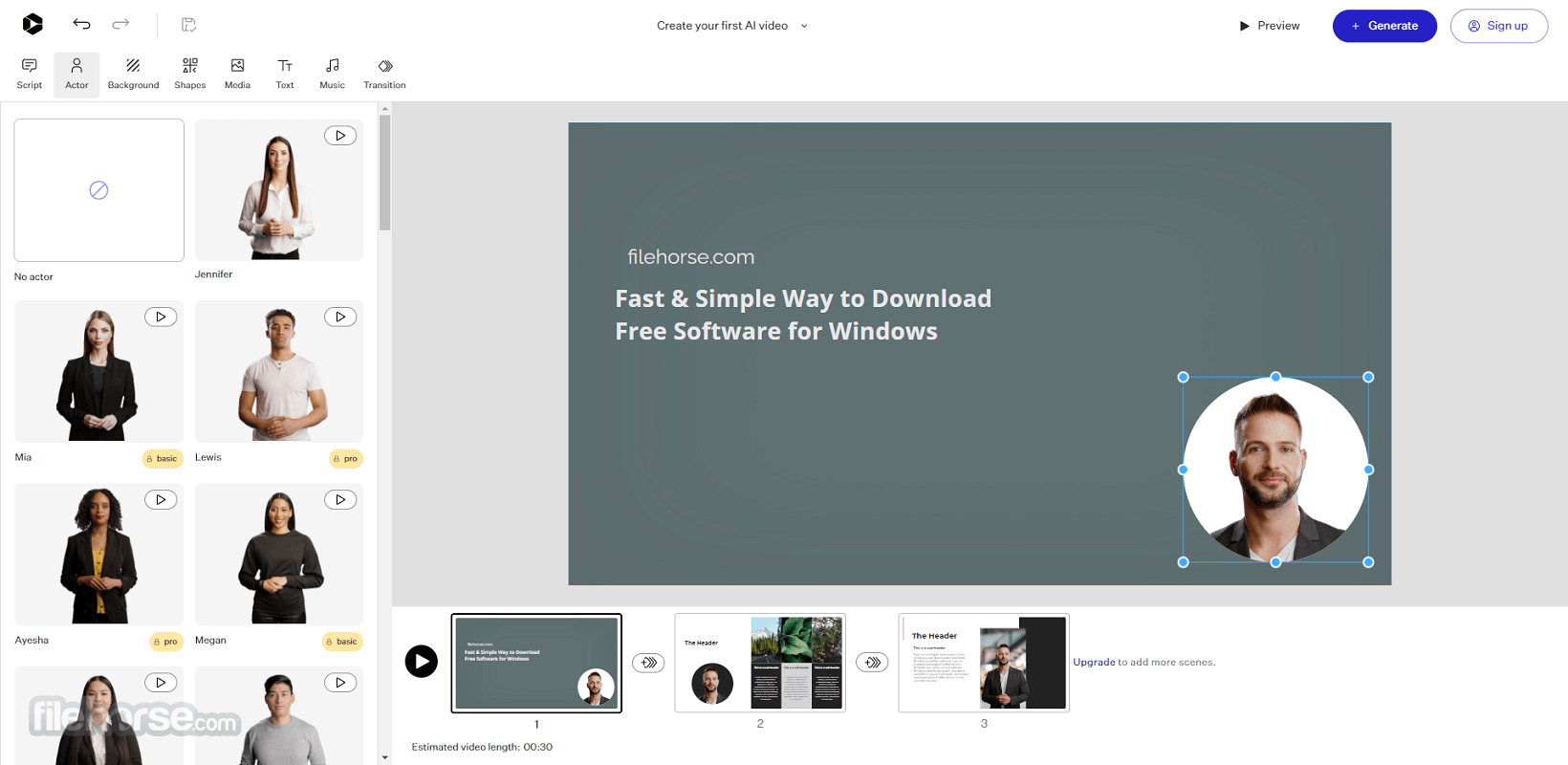
Task: Click the Generate button
Action: pos(1384,26)
